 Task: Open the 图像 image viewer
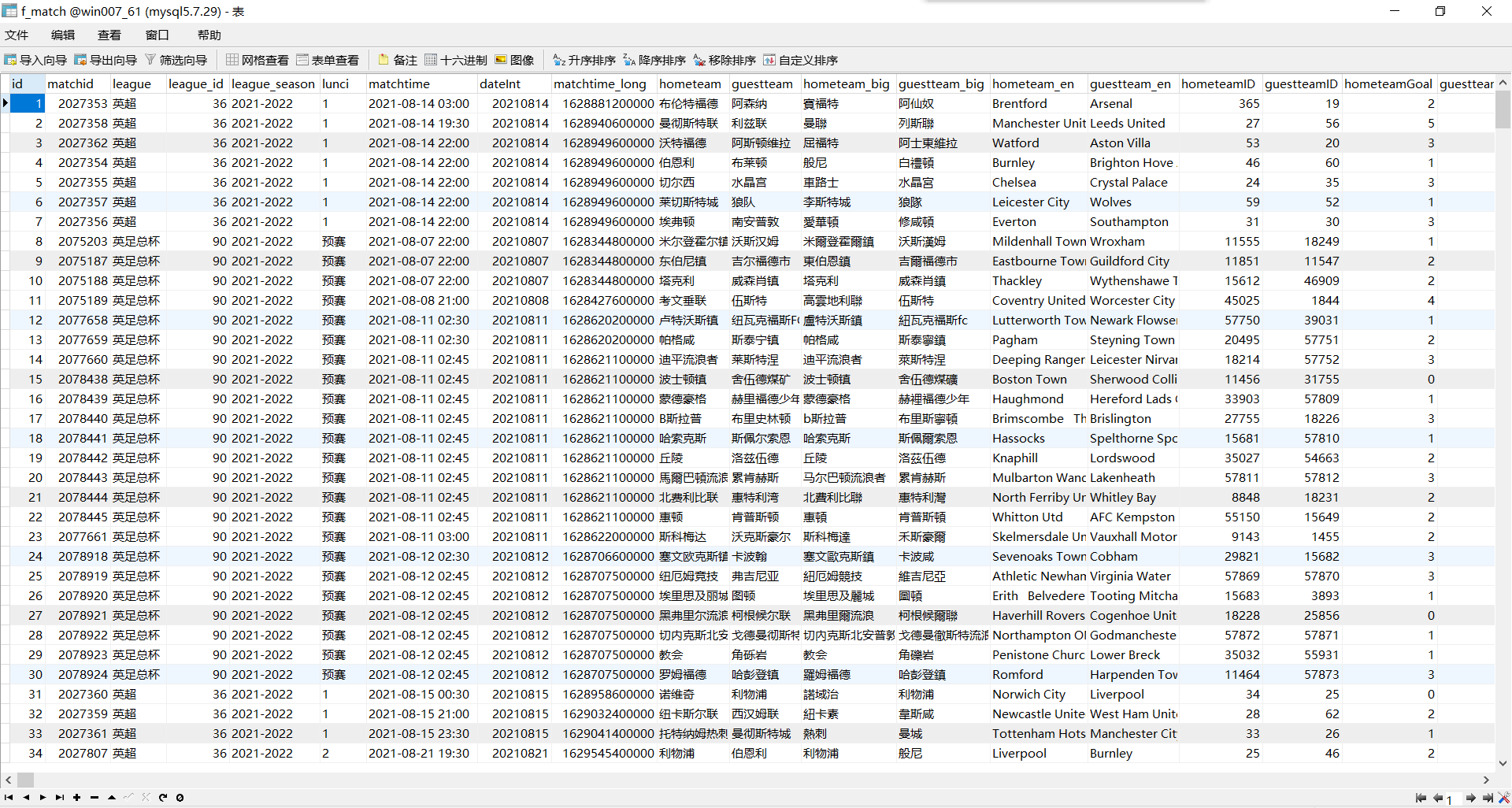(x=514, y=60)
